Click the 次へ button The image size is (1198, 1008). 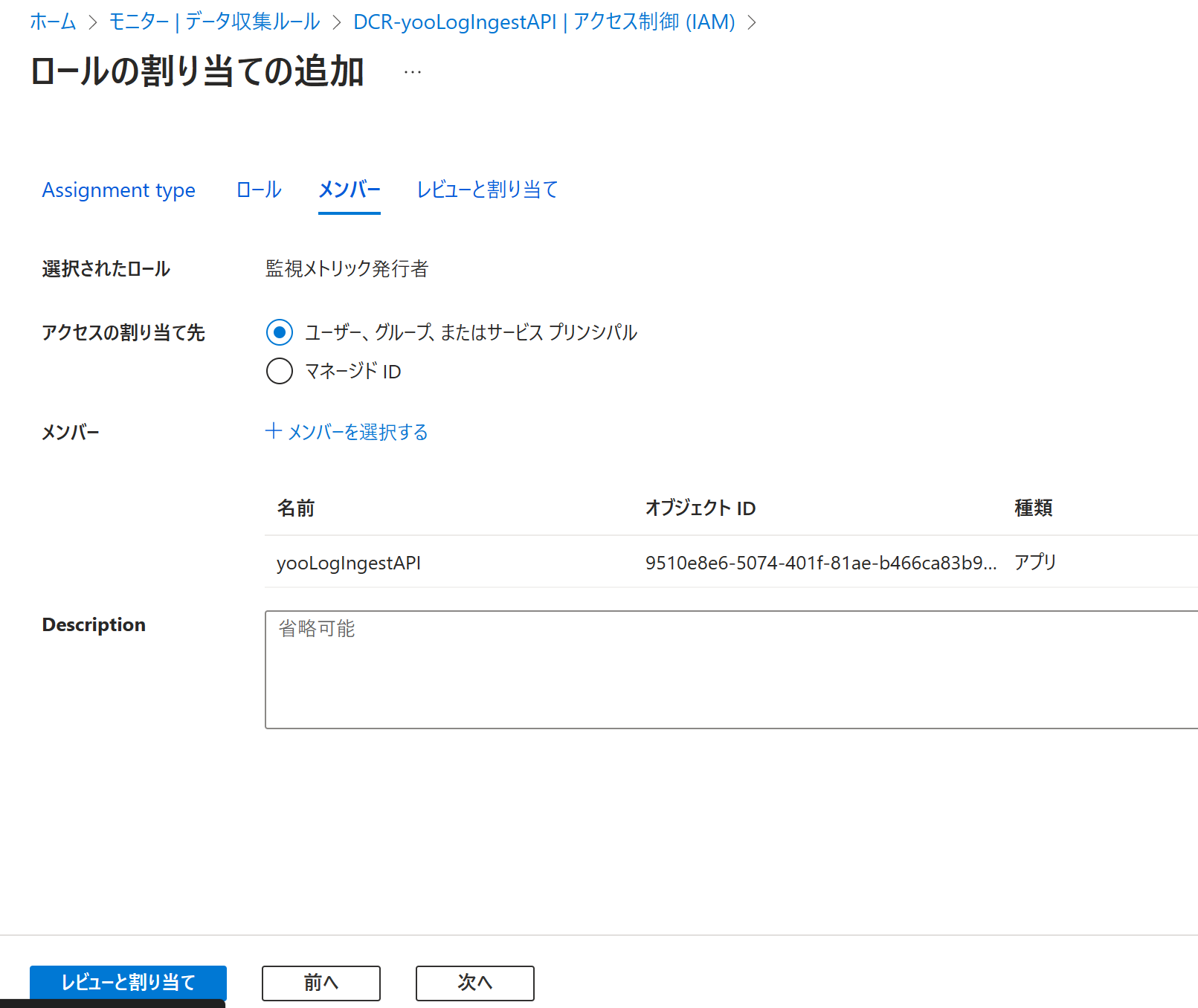click(x=474, y=983)
